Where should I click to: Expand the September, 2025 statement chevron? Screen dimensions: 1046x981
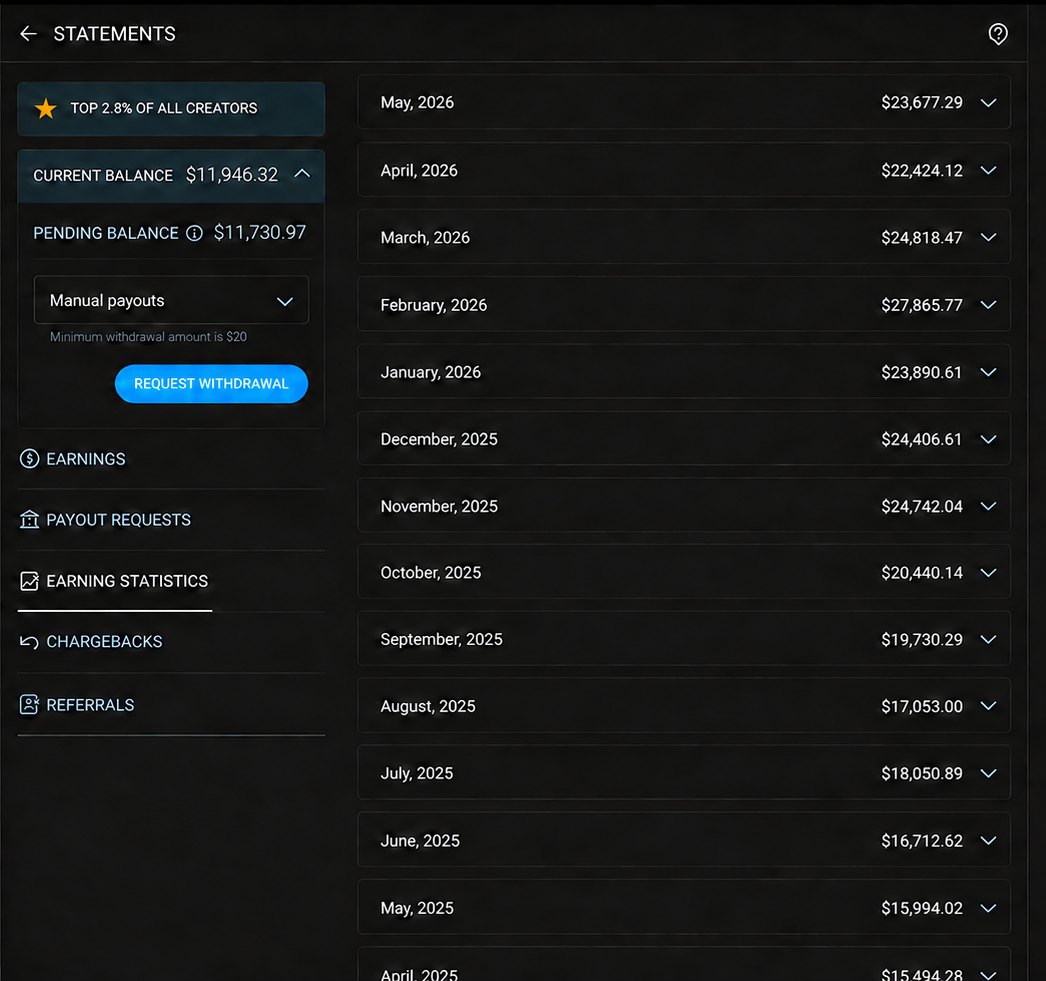pos(988,639)
